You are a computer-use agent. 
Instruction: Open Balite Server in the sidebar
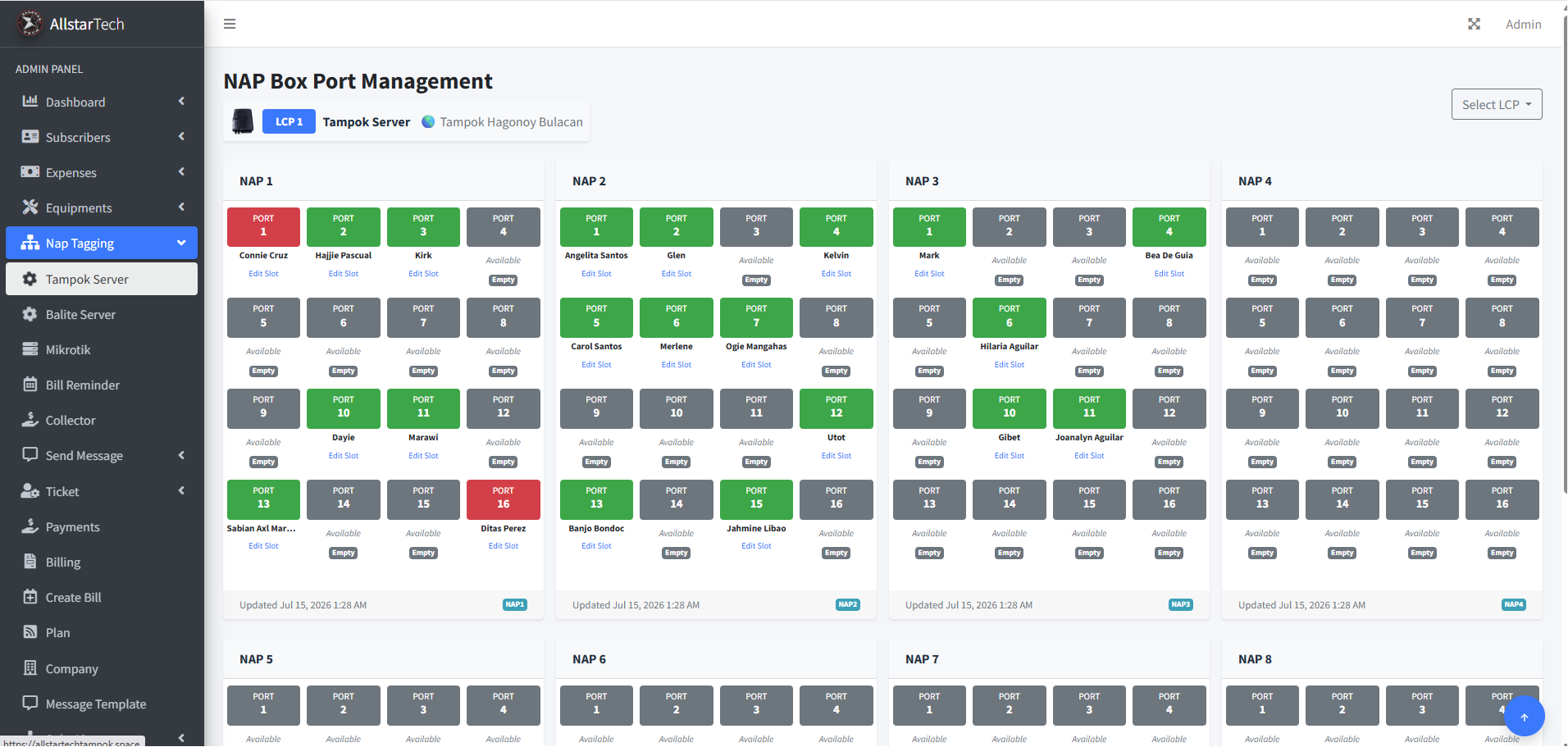102,314
